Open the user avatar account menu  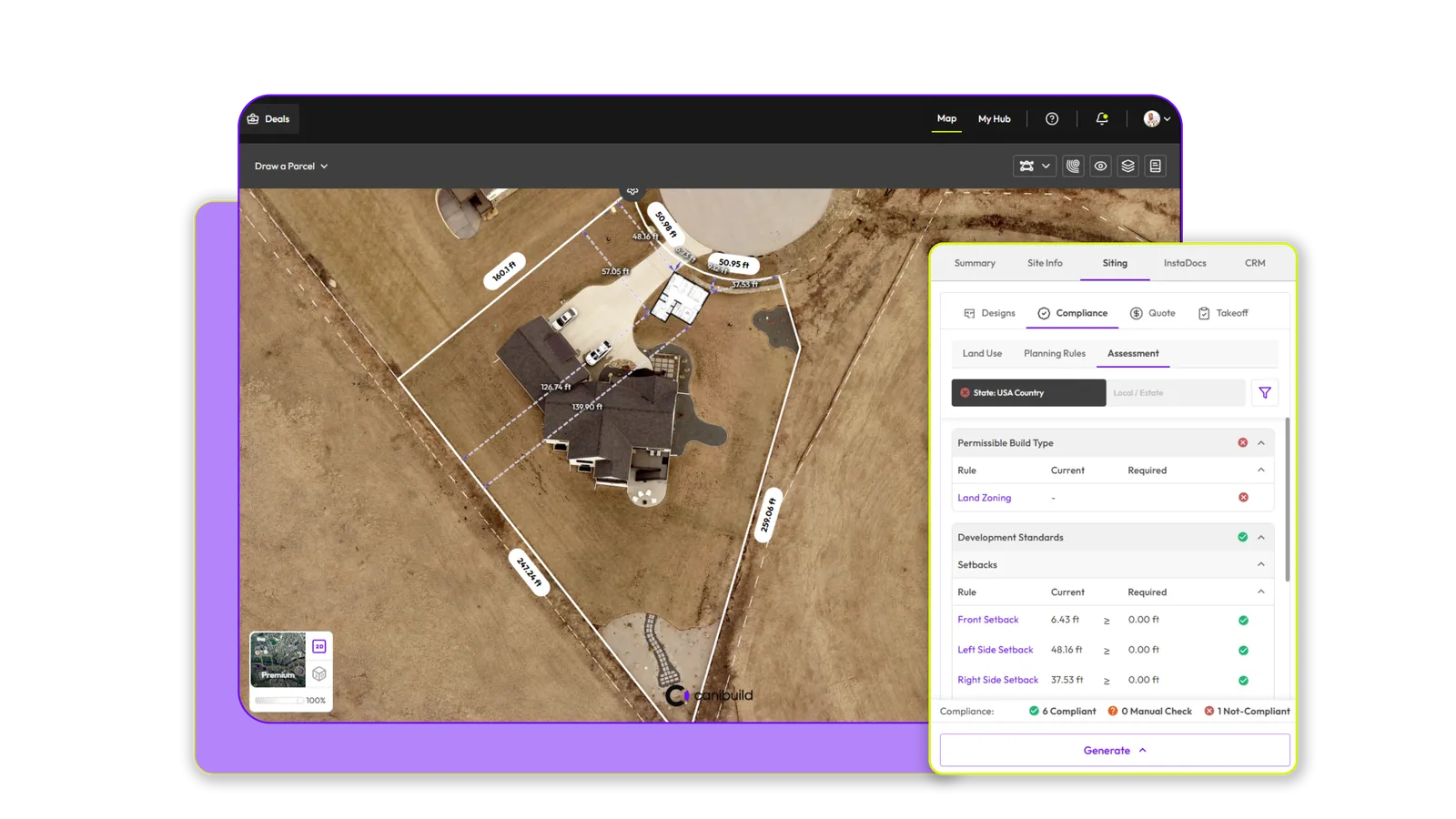pos(1157,119)
